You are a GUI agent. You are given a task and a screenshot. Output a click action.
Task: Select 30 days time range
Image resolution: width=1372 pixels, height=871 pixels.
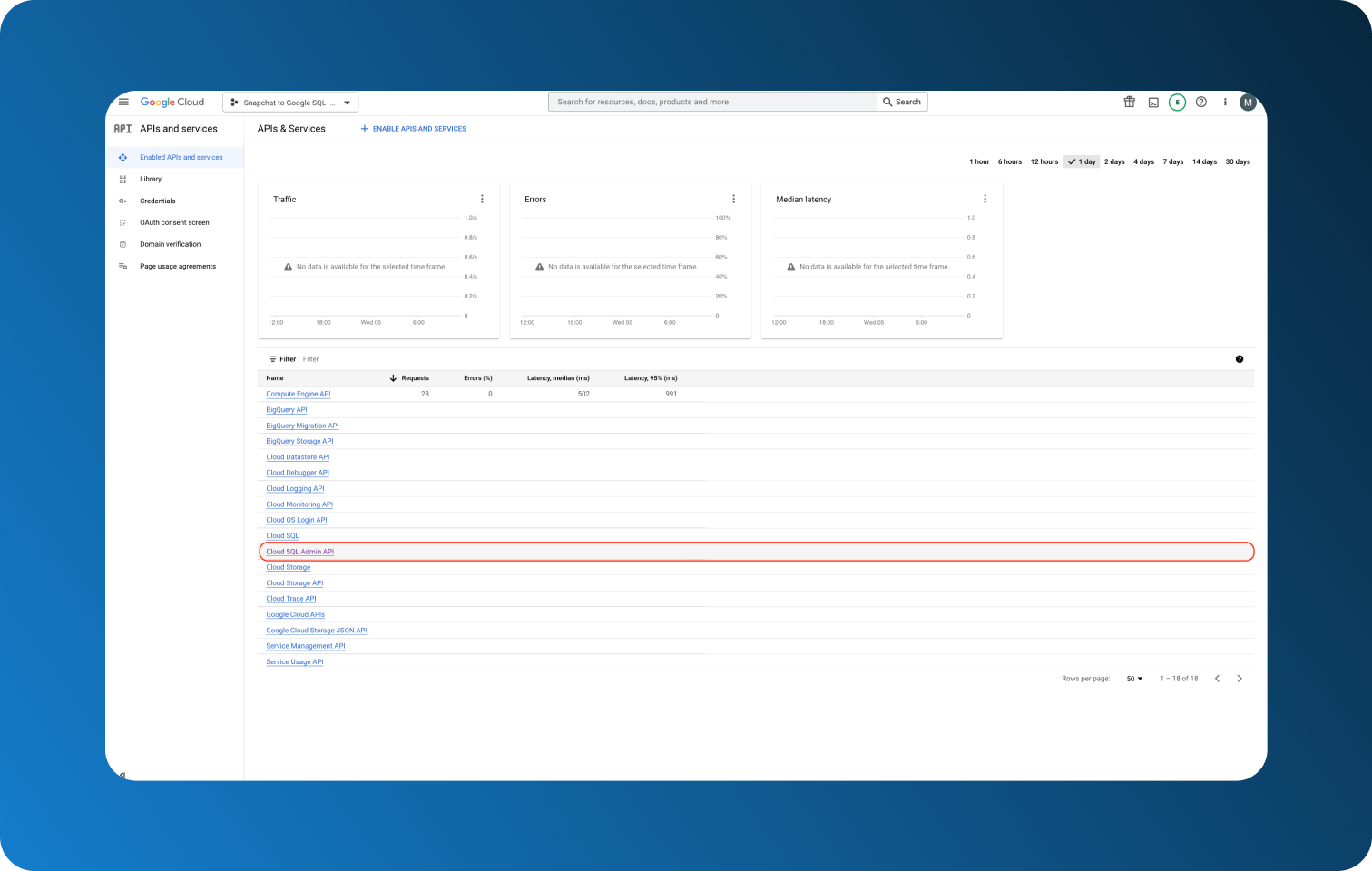pos(1238,161)
